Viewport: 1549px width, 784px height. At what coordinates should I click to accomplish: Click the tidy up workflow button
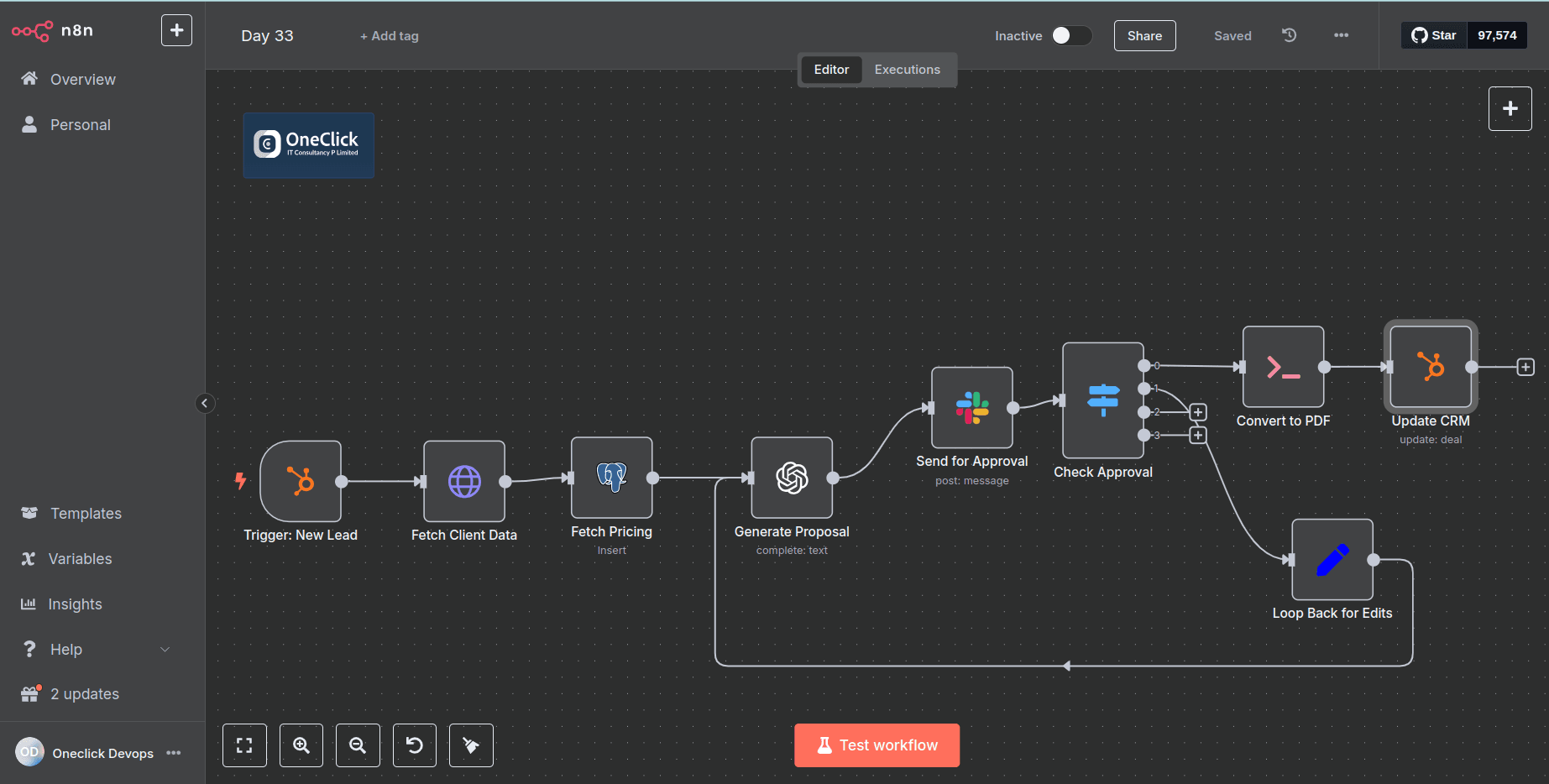471,745
